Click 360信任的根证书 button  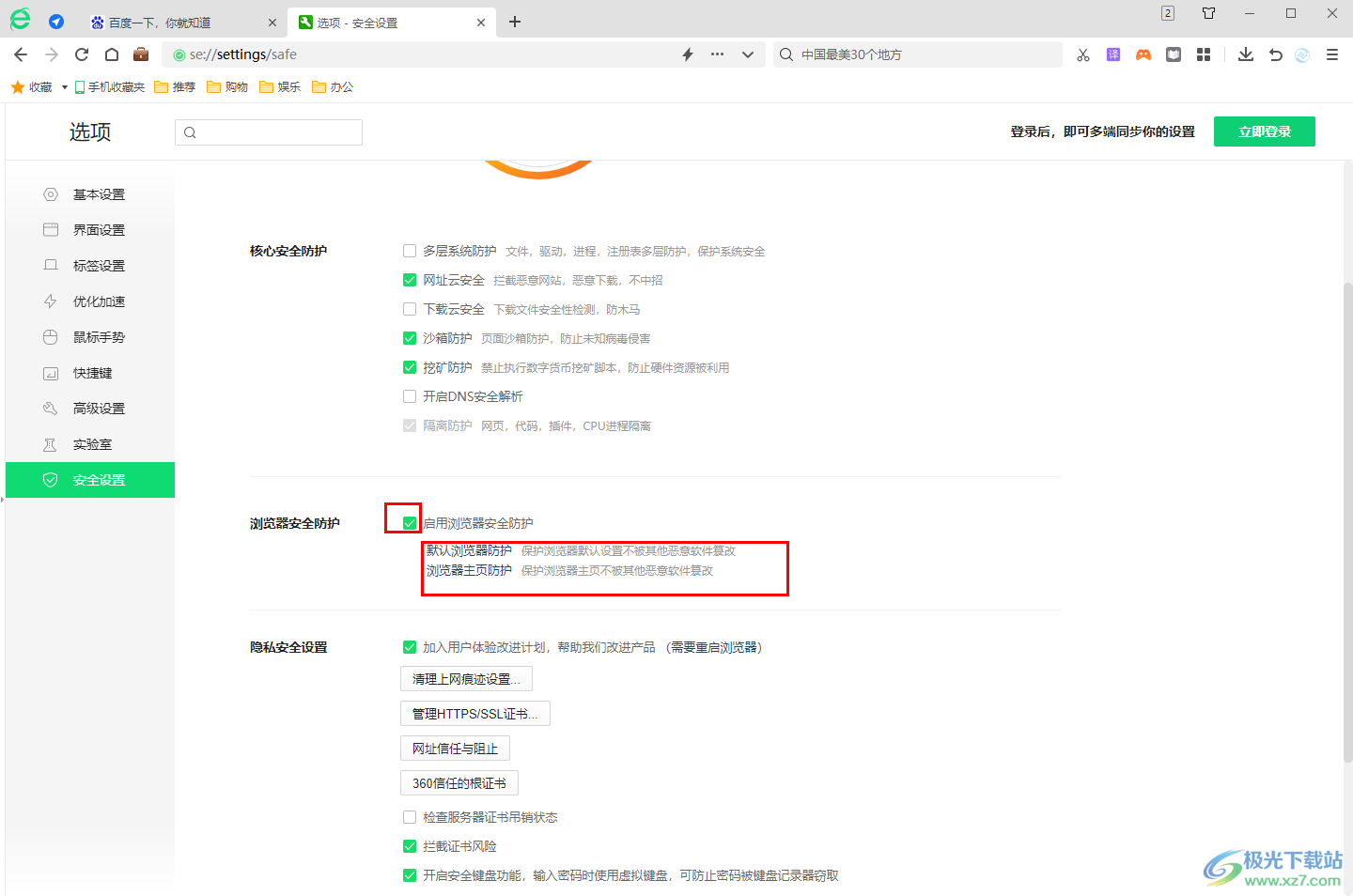pos(459,783)
